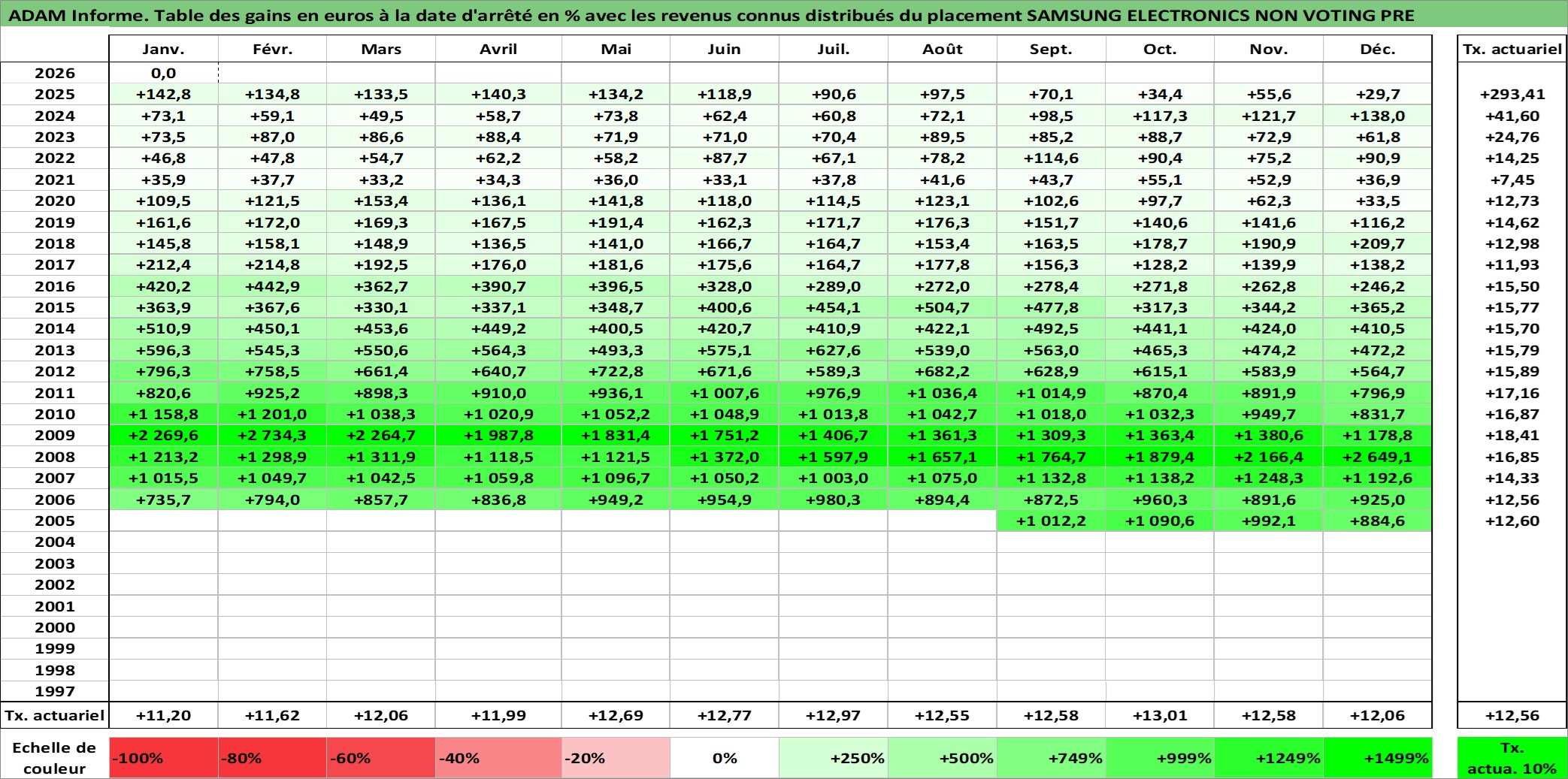Select the +735,7 cell
Screen dimensions: 1568x779
point(163,500)
